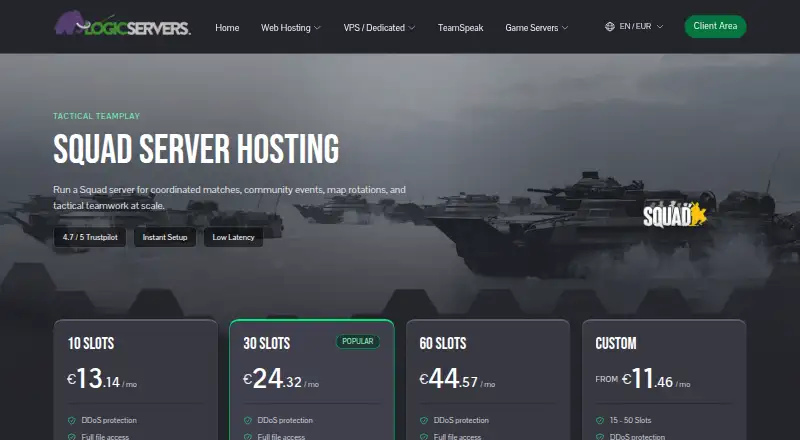Open the Game Servers menu
800x440 pixels.
[537, 28]
